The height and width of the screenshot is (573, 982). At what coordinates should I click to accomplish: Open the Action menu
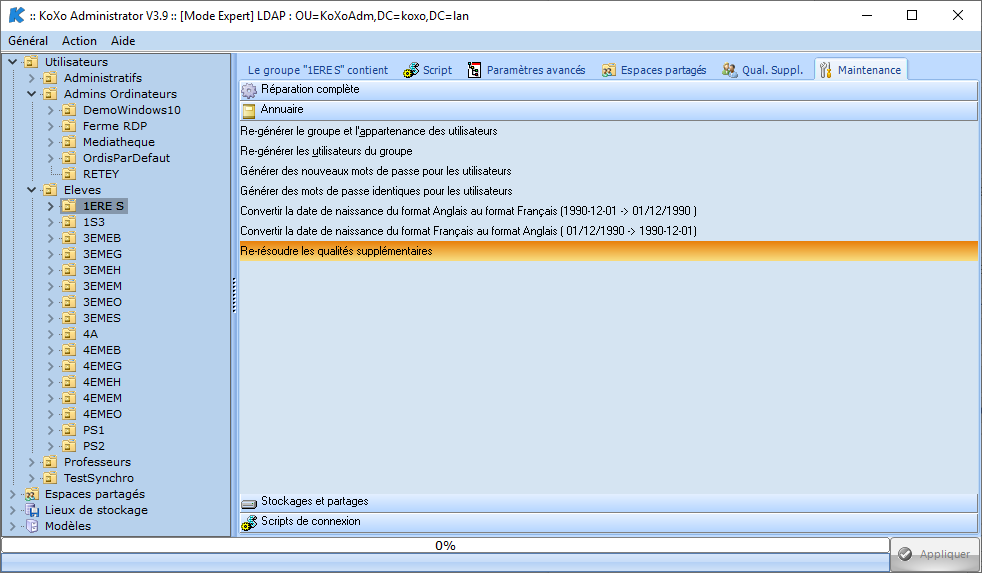click(80, 41)
